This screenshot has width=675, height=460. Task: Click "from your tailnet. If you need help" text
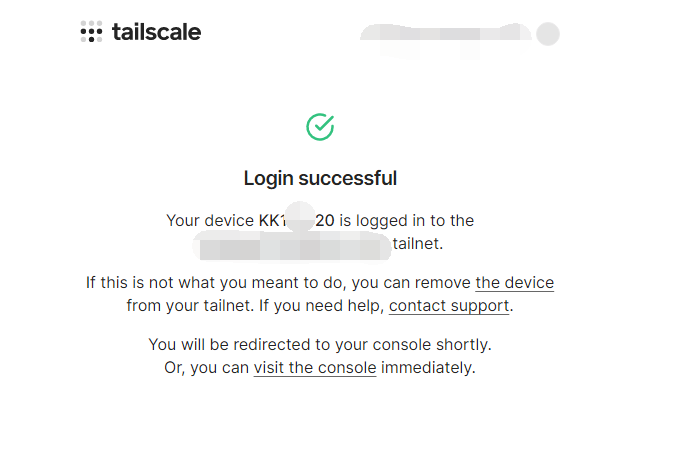click(255, 306)
